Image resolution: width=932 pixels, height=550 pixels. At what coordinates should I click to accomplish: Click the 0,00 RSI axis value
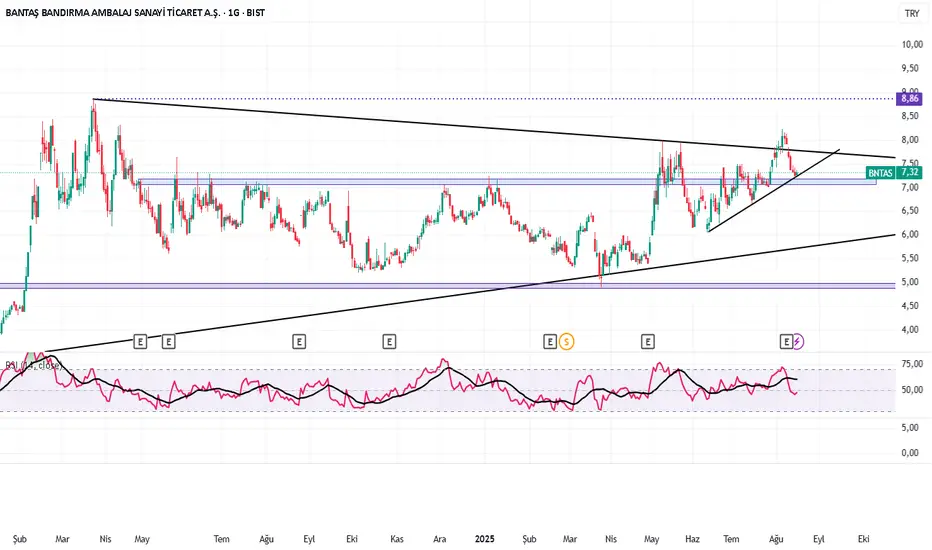909,453
